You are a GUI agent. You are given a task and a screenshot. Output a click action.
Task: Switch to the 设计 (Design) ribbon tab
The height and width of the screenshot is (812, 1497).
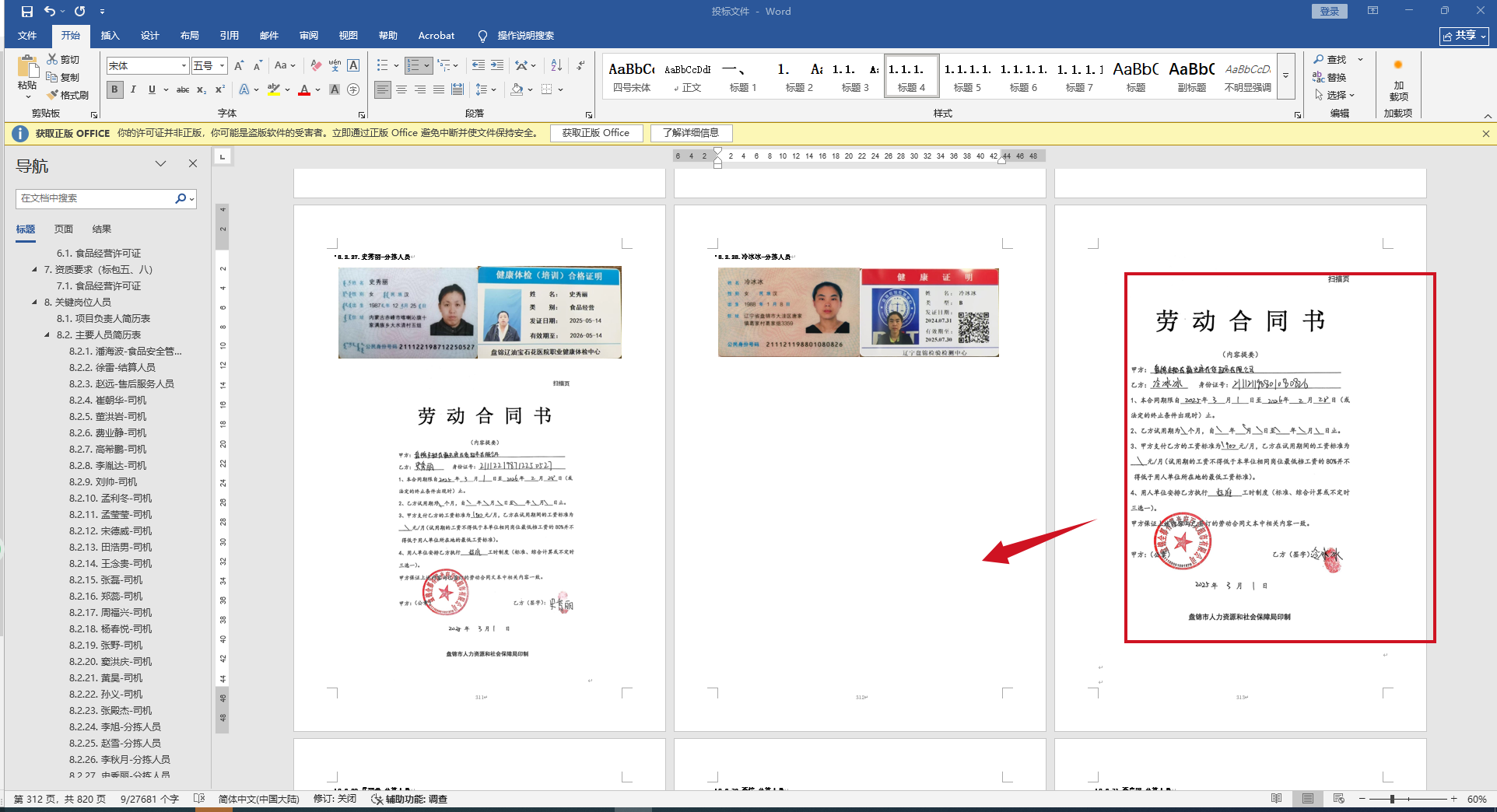(149, 36)
